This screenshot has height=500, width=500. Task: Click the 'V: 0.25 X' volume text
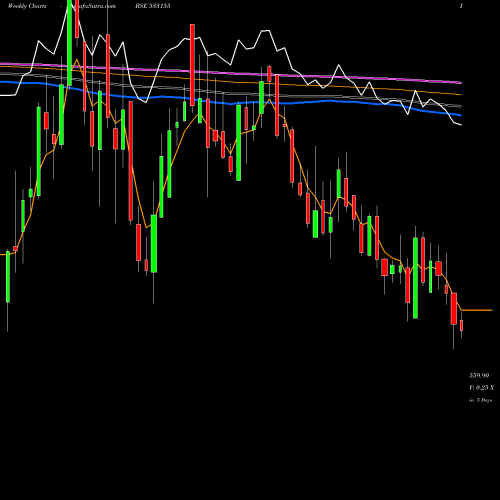pos(482,388)
